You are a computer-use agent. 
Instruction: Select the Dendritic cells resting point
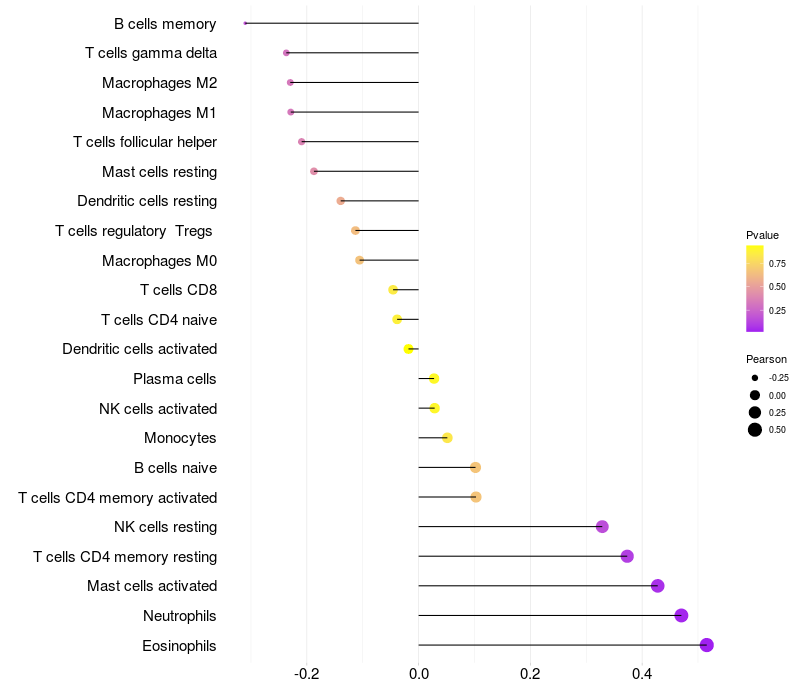point(340,201)
